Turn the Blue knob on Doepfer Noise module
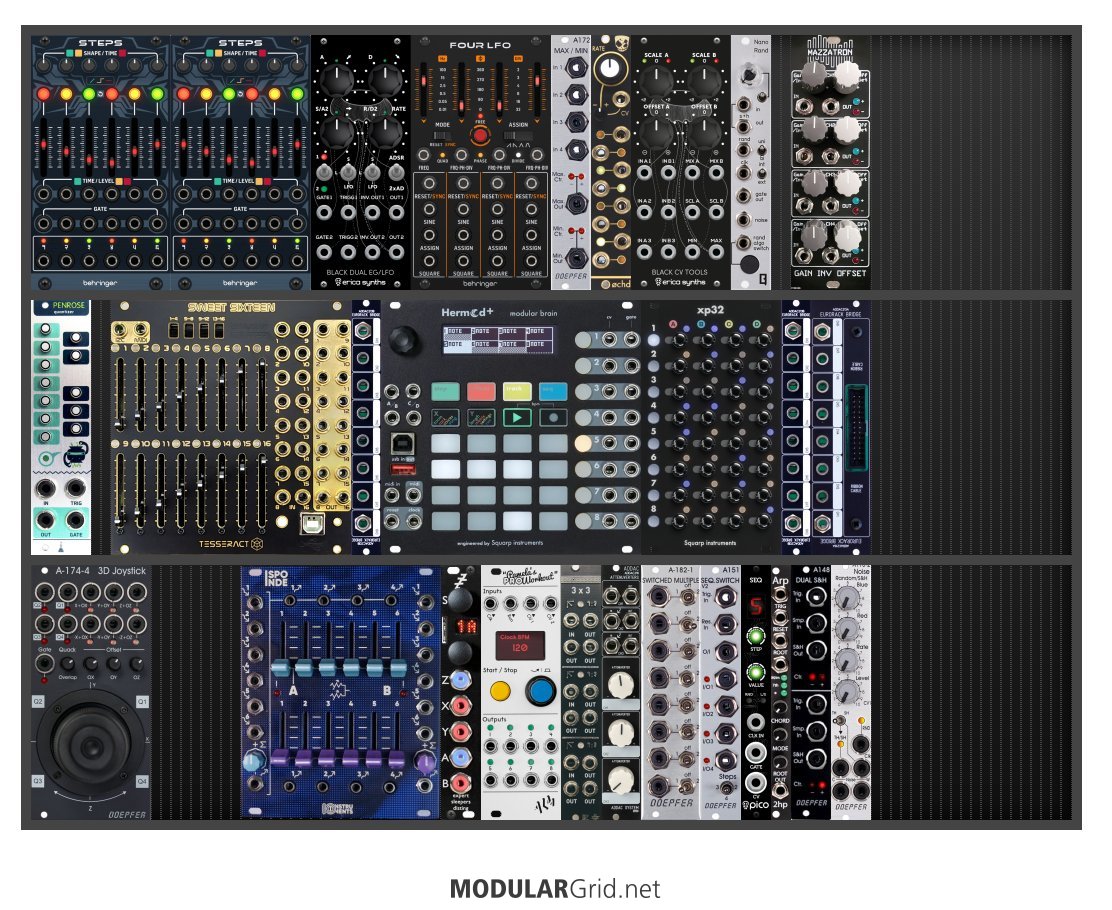The height and width of the screenshot is (910, 1112). point(845,599)
